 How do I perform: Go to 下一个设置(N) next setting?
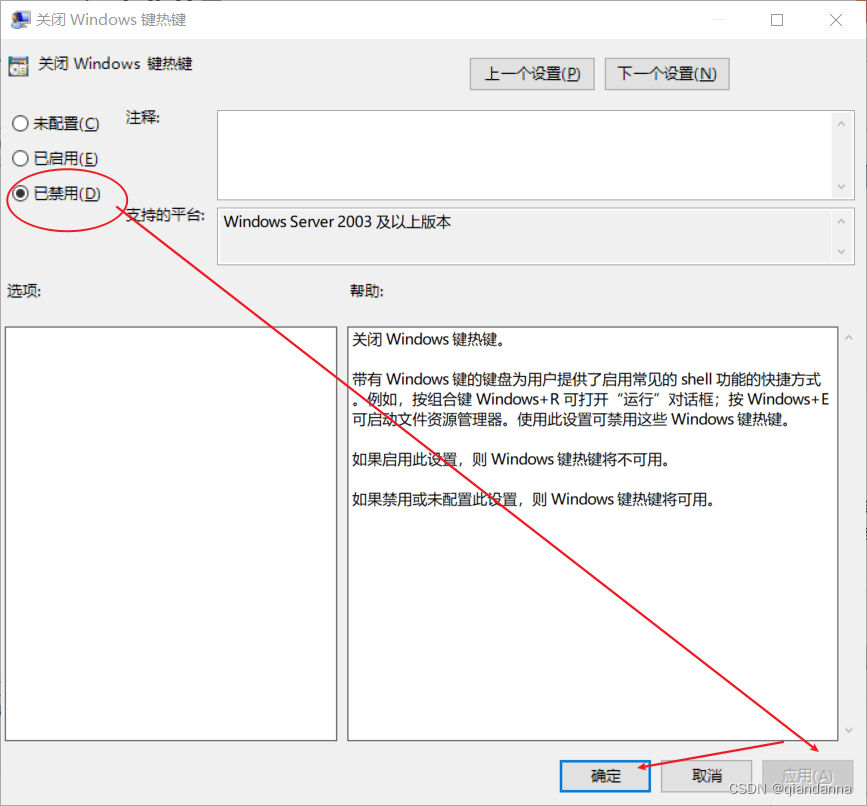pyautogui.click(x=667, y=74)
